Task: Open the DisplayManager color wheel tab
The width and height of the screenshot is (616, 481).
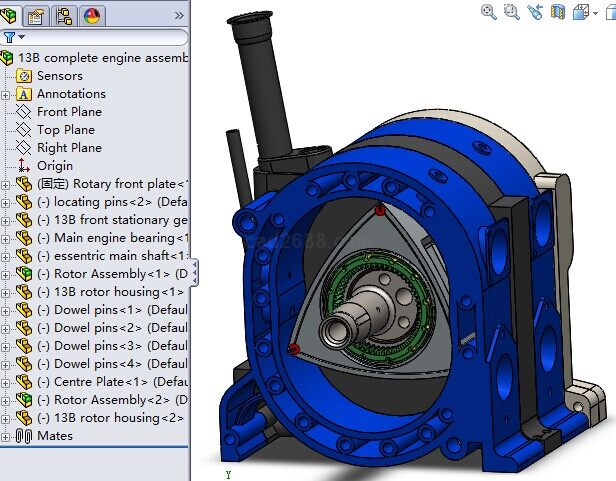Action: point(92,15)
